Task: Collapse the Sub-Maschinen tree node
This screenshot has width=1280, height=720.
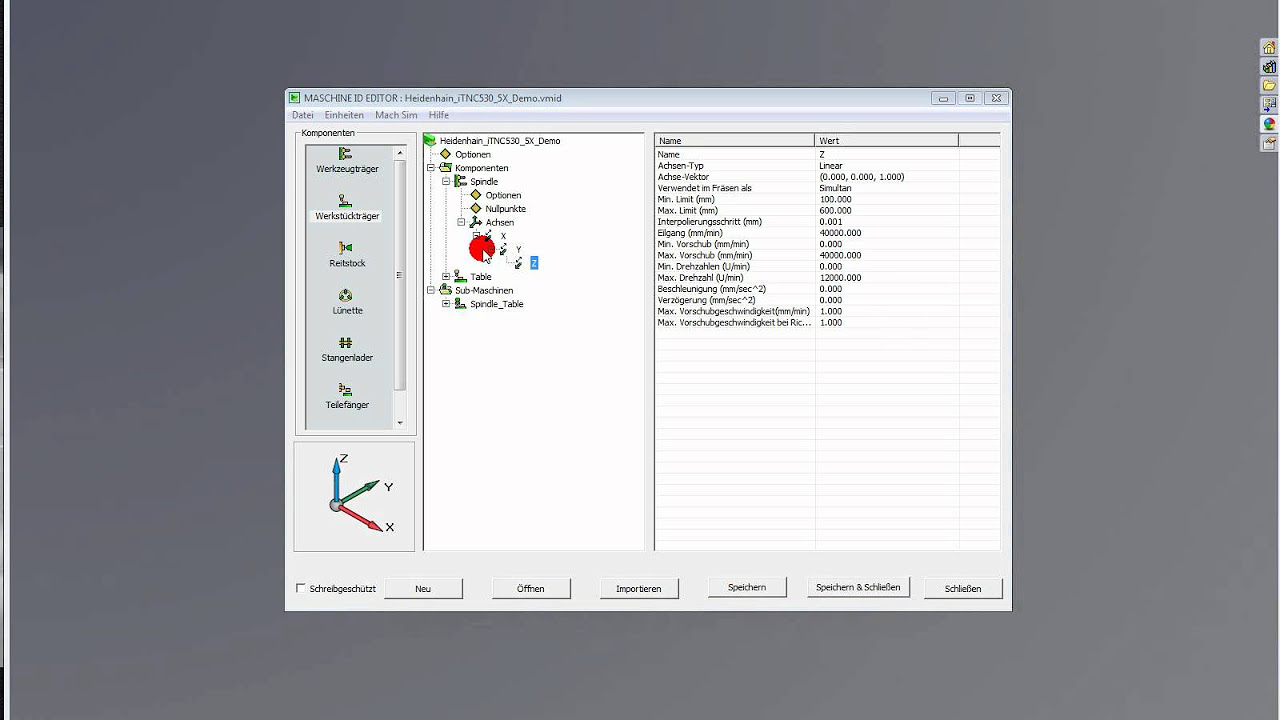Action: [x=431, y=290]
